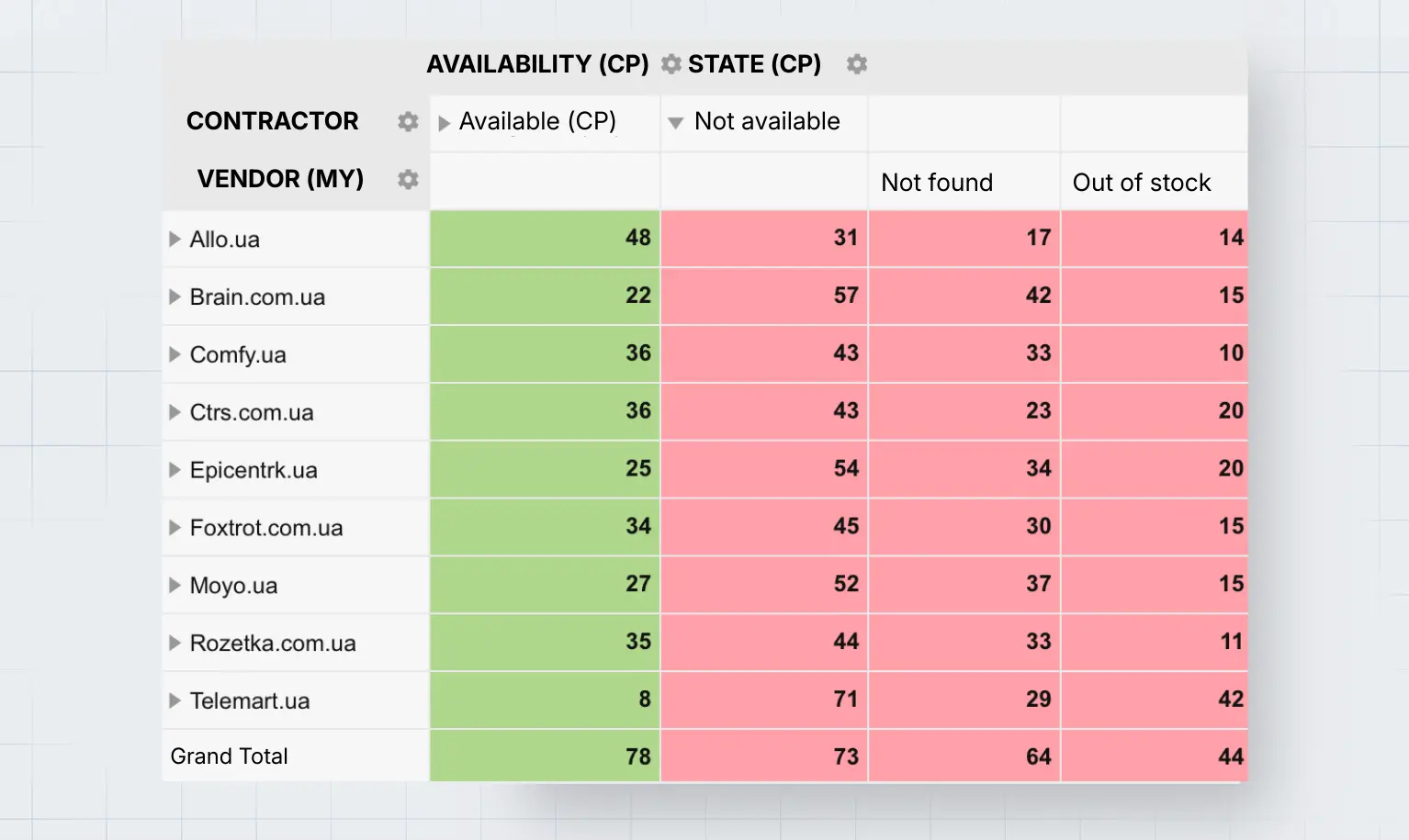Open the settings gear beside AVAILABILITY (CP)

click(x=670, y=64)
